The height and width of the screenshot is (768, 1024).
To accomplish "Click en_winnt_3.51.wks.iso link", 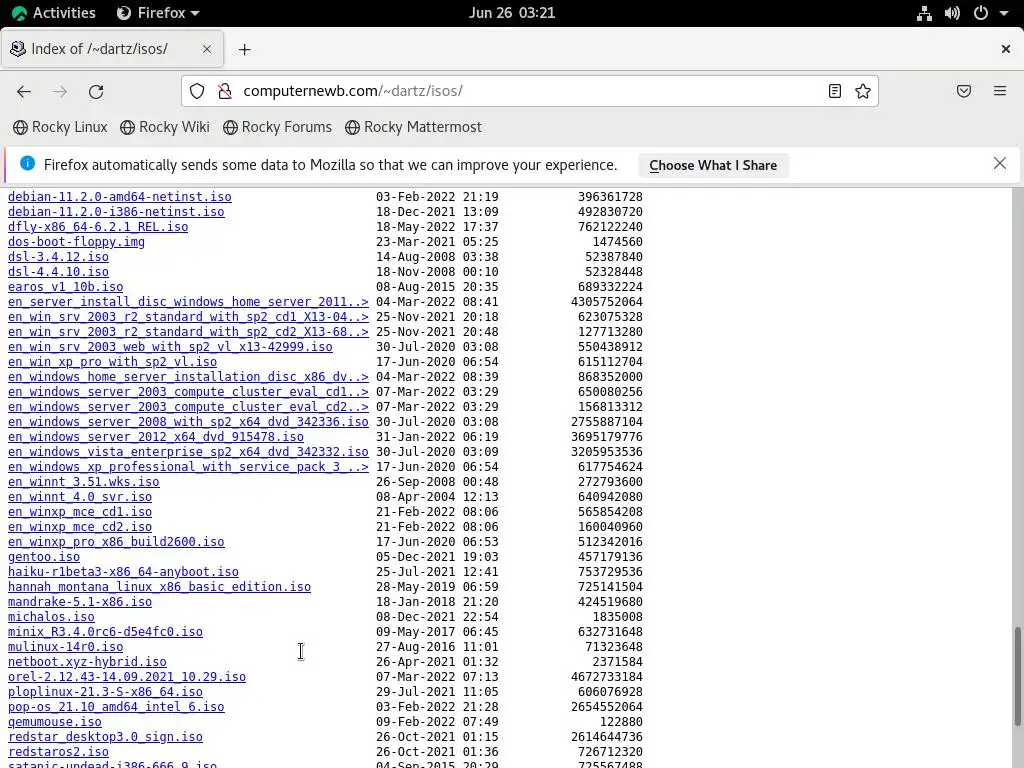I will coord(84,482).
